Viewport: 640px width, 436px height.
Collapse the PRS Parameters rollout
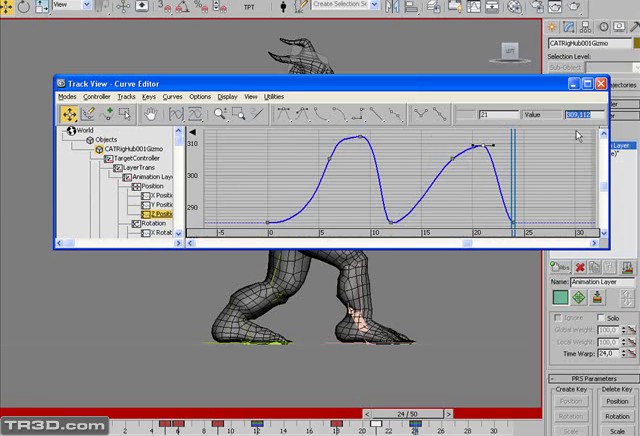(594, 378)
